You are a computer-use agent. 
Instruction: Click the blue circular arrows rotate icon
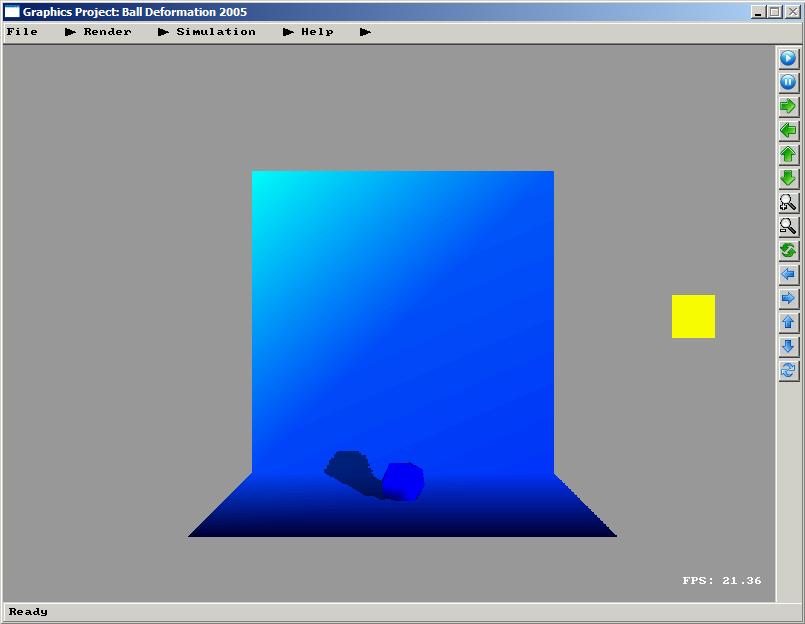pyautogui.click(x=788, y=371)
